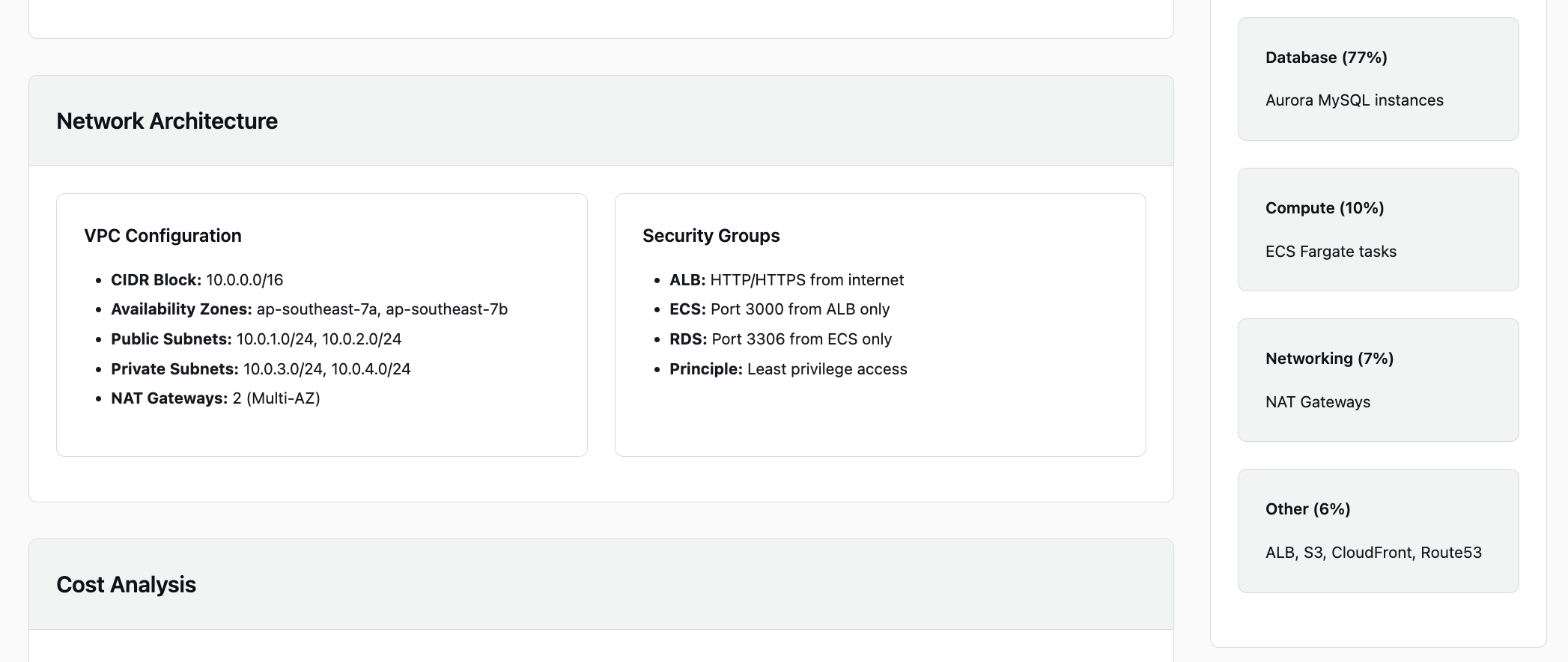Click the ALB HTTP/HTTPS from internet rule
This screenshot has height=662, width=1568.
[786, 280]
